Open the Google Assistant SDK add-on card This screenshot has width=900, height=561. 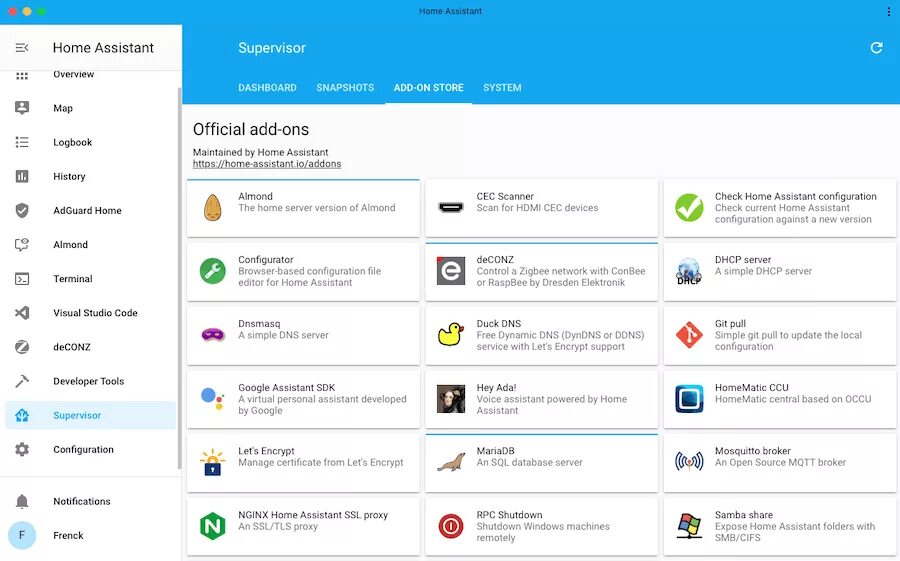point(303,399)
